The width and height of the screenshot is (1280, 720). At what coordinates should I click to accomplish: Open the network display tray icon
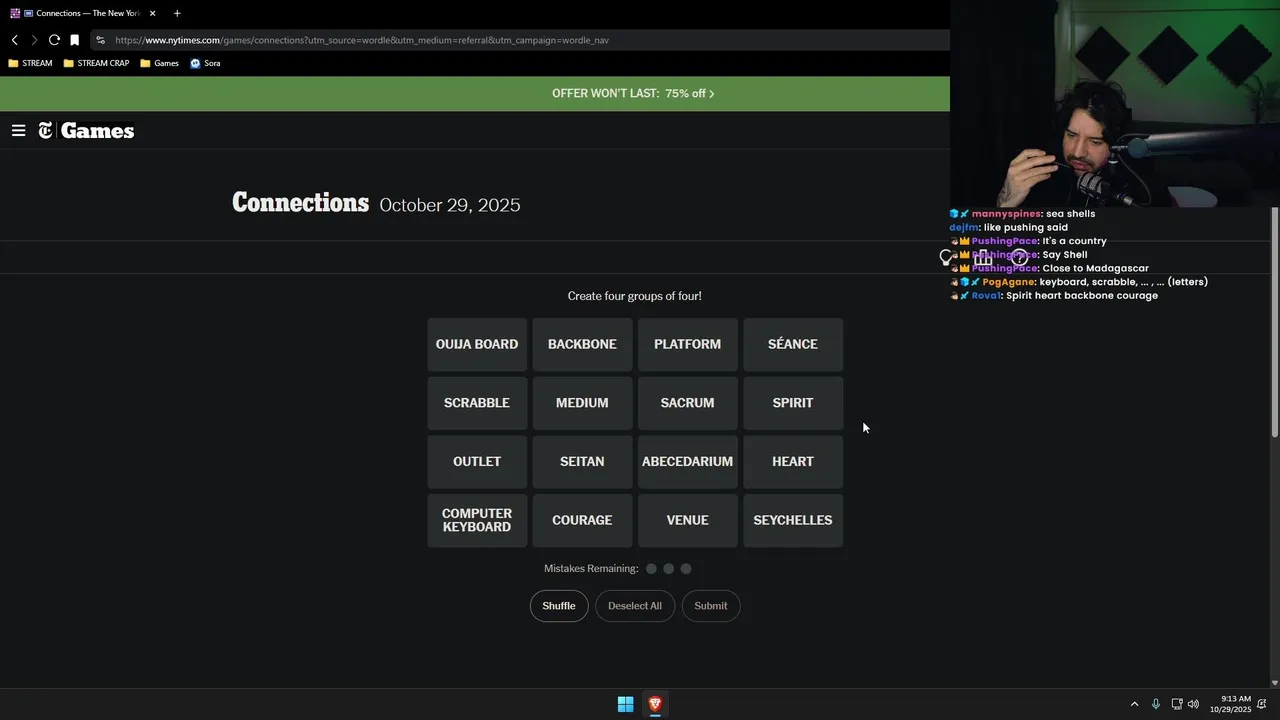click(x=1177, y=704)
